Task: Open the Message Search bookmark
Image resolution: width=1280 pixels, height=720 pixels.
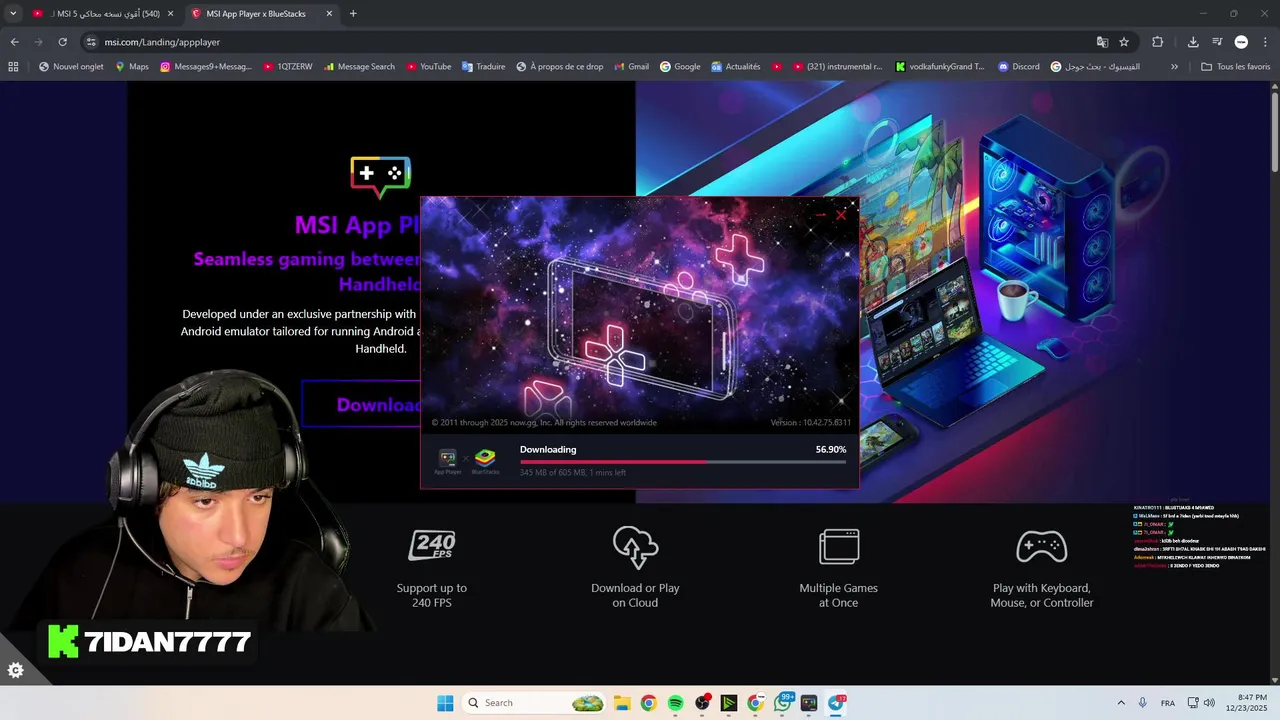Action: tap(359, 67)
